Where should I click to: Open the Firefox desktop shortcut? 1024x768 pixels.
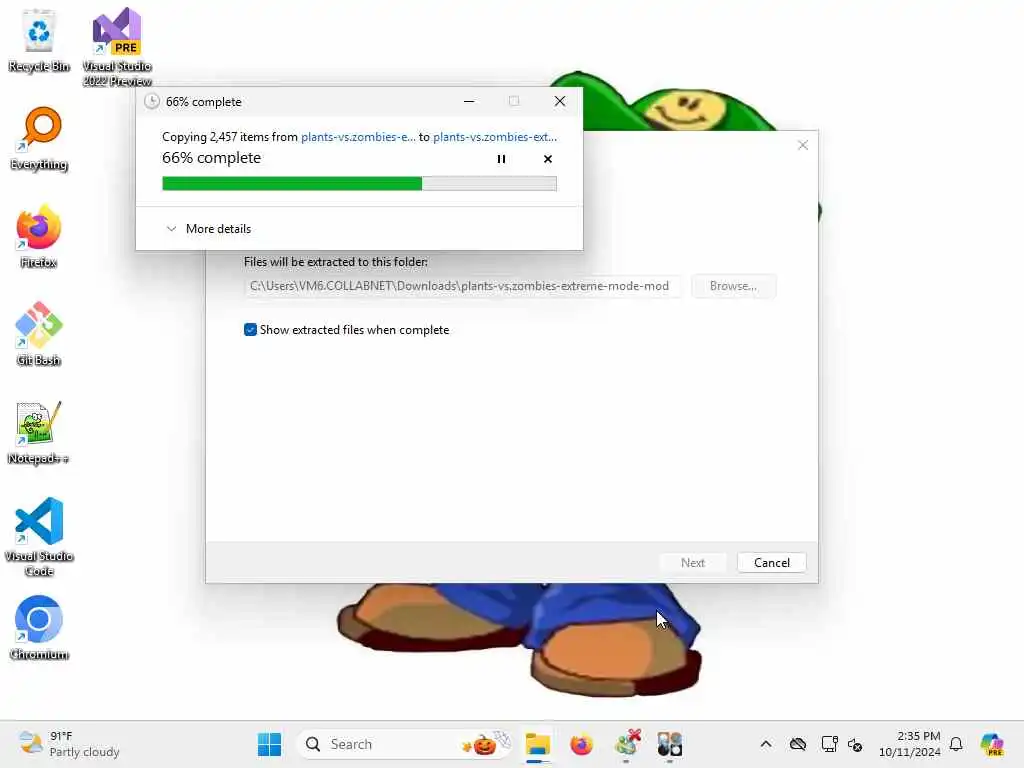[x=39, y=236]
